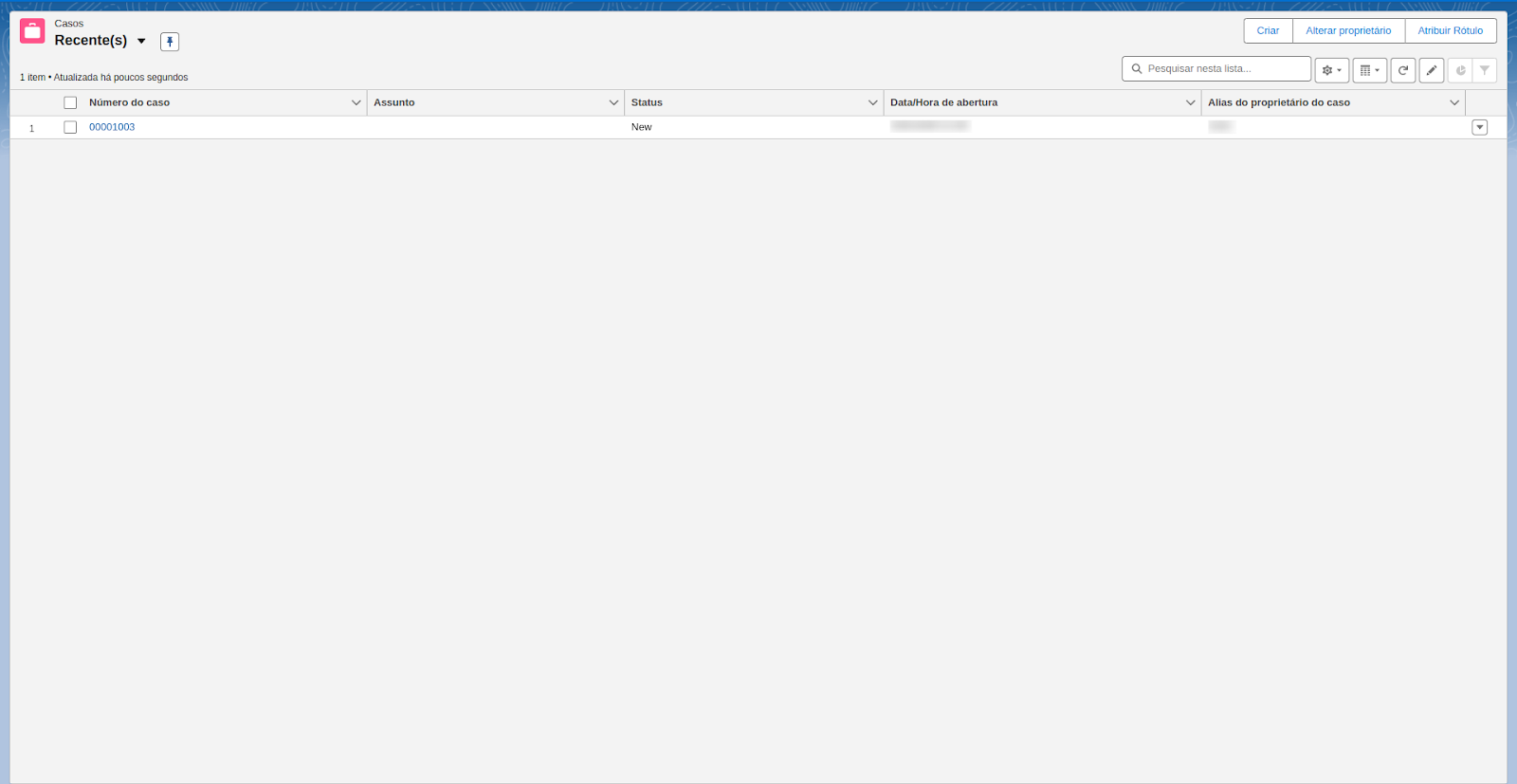This screenshot has width=1517, height=784.
Task: Sort by Número do caso header
Action: (130, 102)
